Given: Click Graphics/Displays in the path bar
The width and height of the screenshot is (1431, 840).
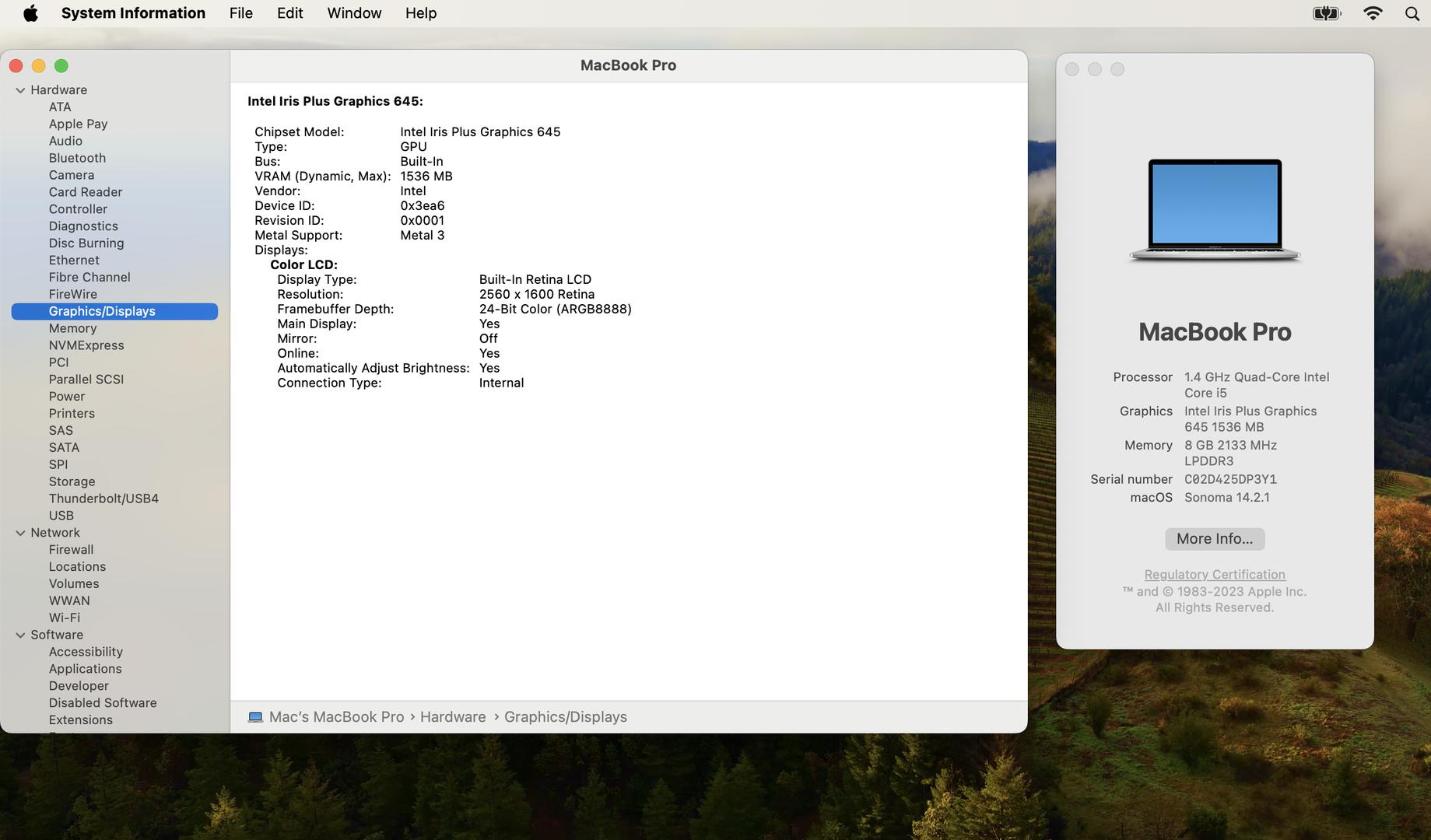Looking at the screenshot, I should 566,717.
